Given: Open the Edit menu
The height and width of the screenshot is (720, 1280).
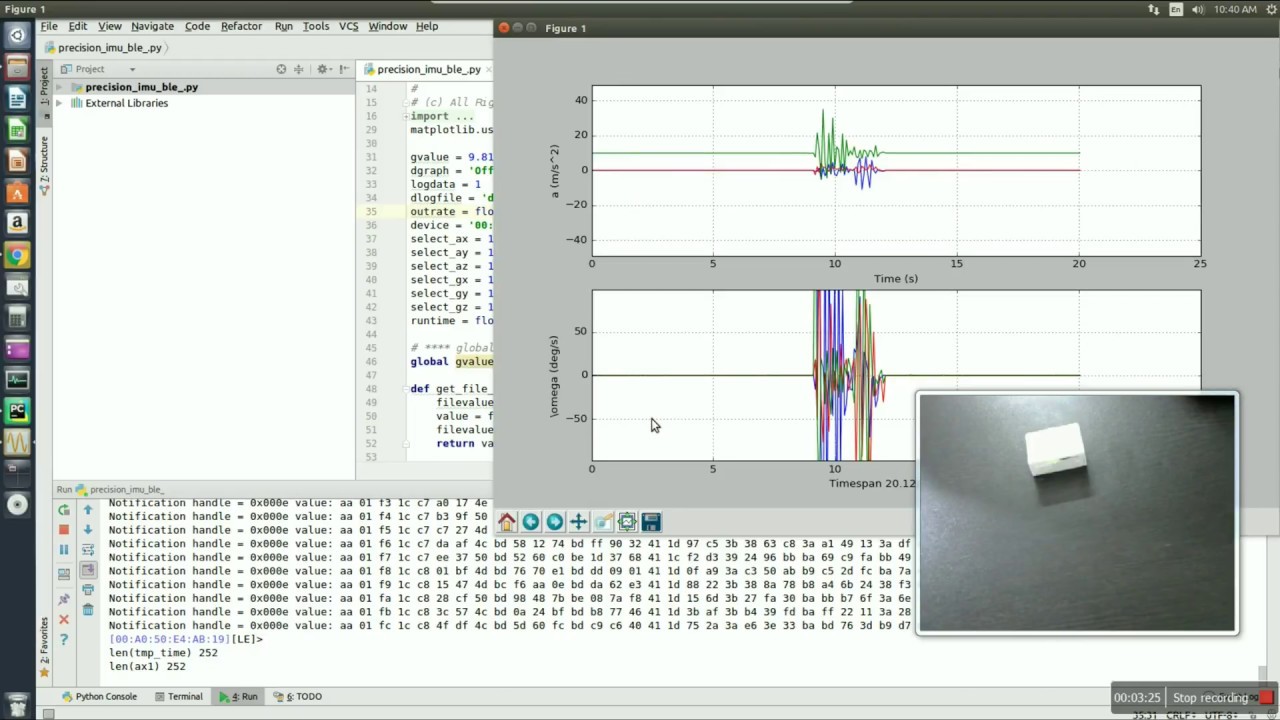Looking at the screenshot, I should coord(77,26).
